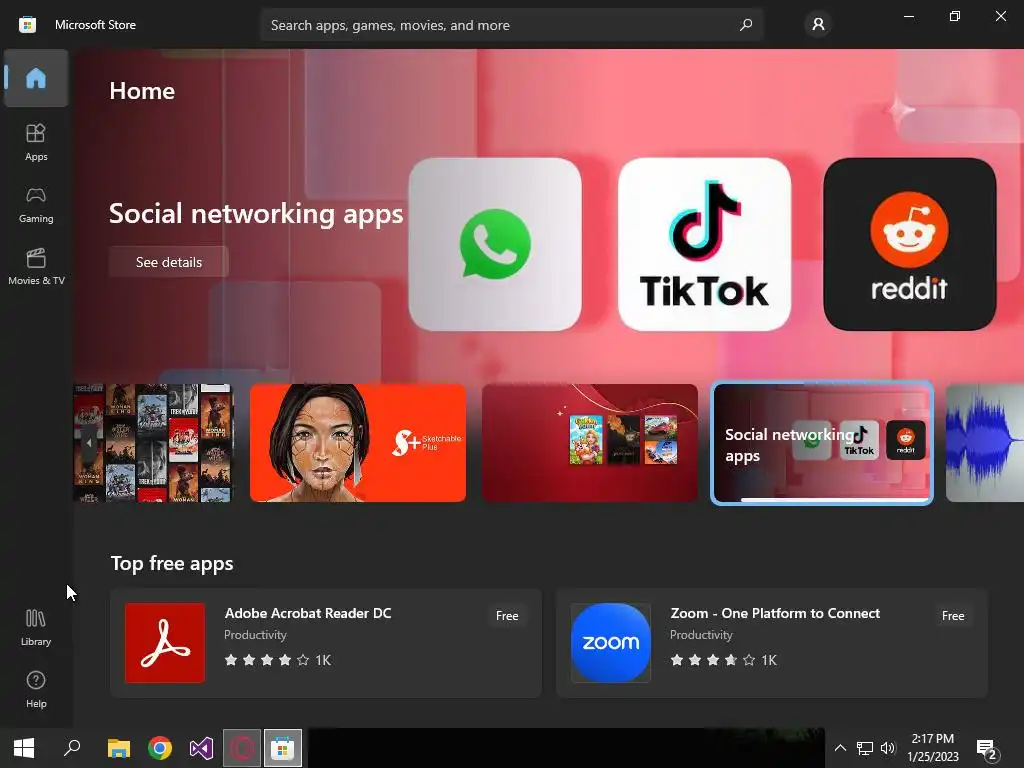Select the red games carousel thumbnail
1024x768 pixels.
tap(590, 443)
